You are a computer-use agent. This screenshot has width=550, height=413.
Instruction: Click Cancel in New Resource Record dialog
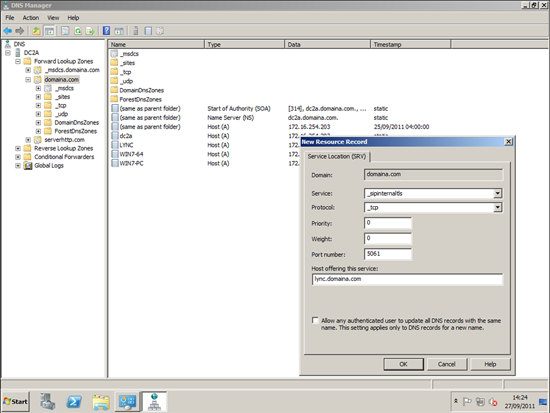pos(447,364)
